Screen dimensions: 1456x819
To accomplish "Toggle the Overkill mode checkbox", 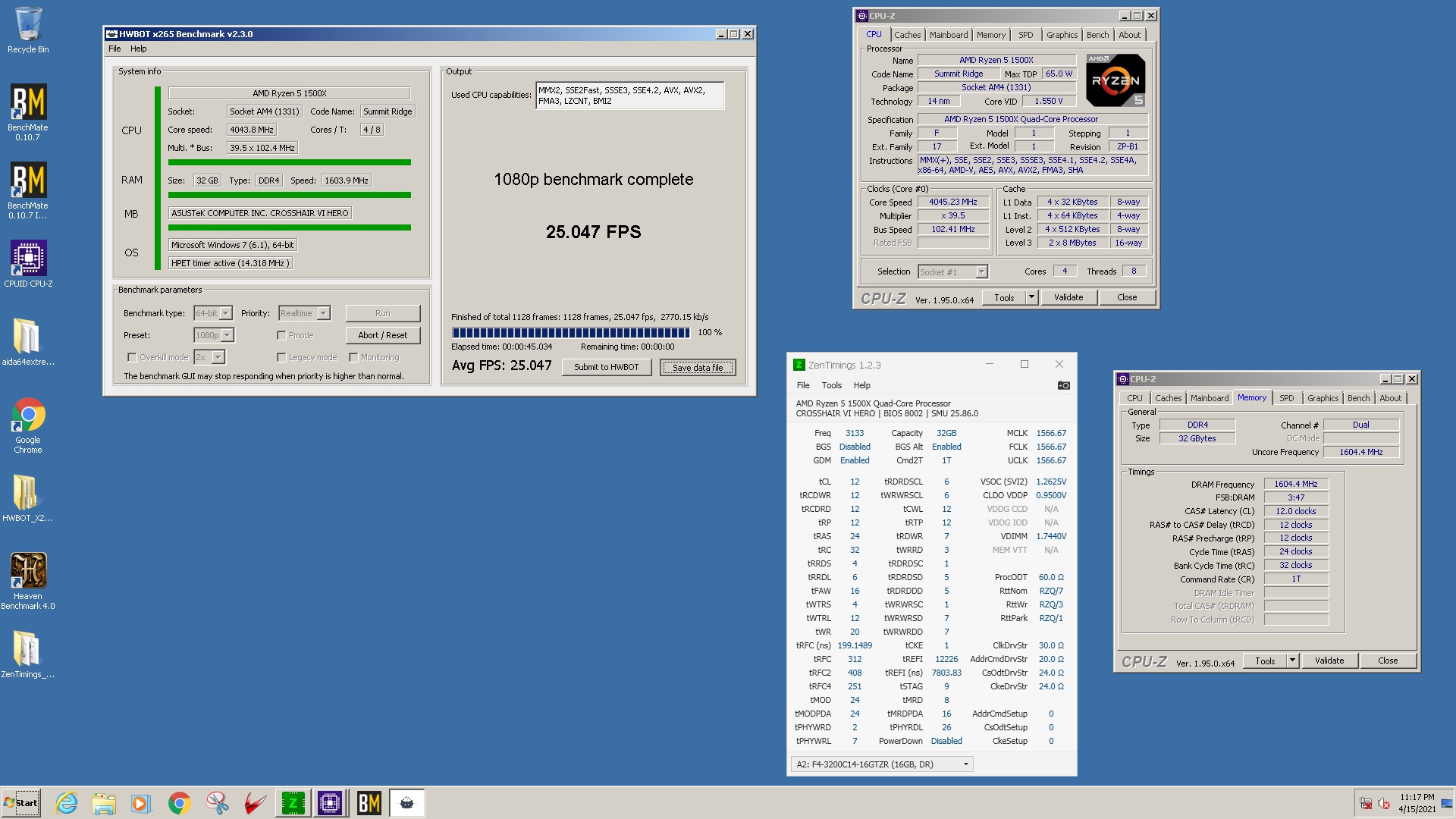I will tap(132, 357).
